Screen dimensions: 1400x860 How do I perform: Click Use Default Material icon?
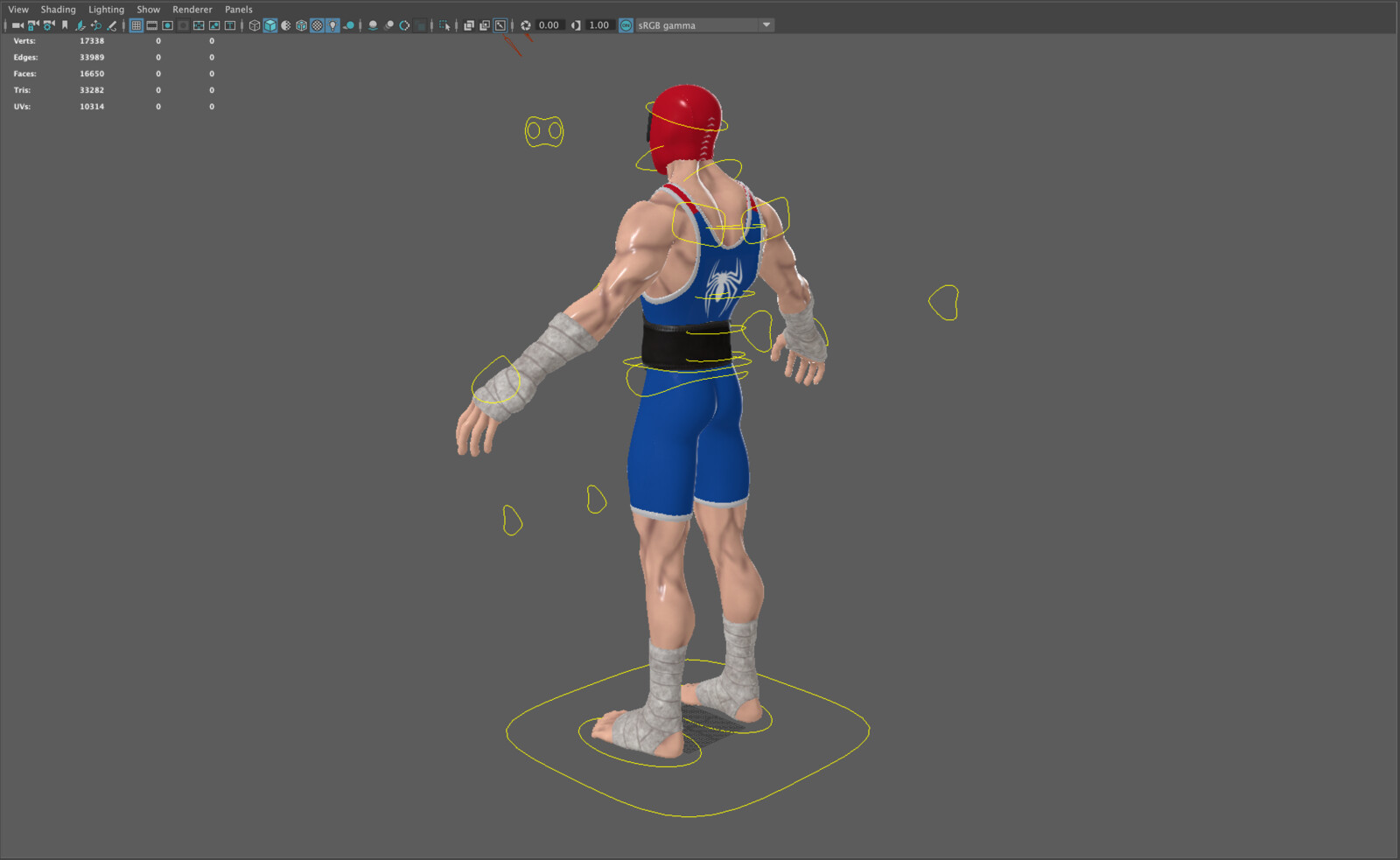286,25
